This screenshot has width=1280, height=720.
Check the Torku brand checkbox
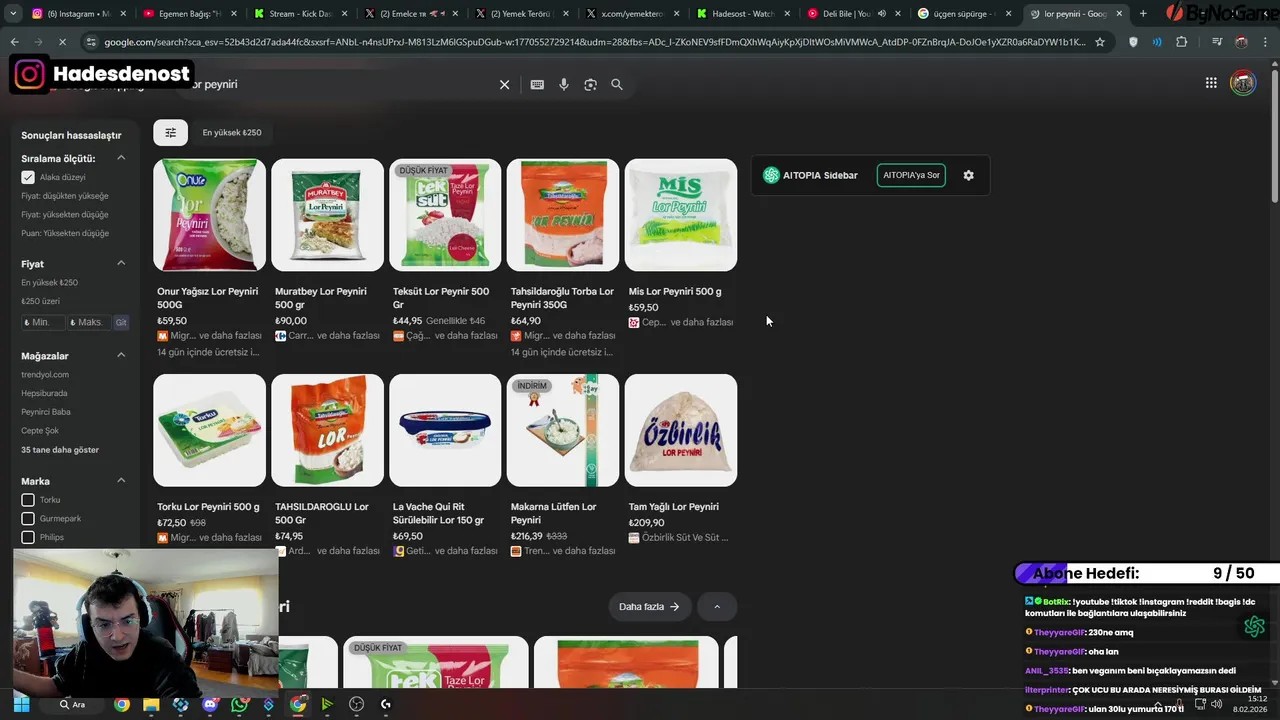28,500
